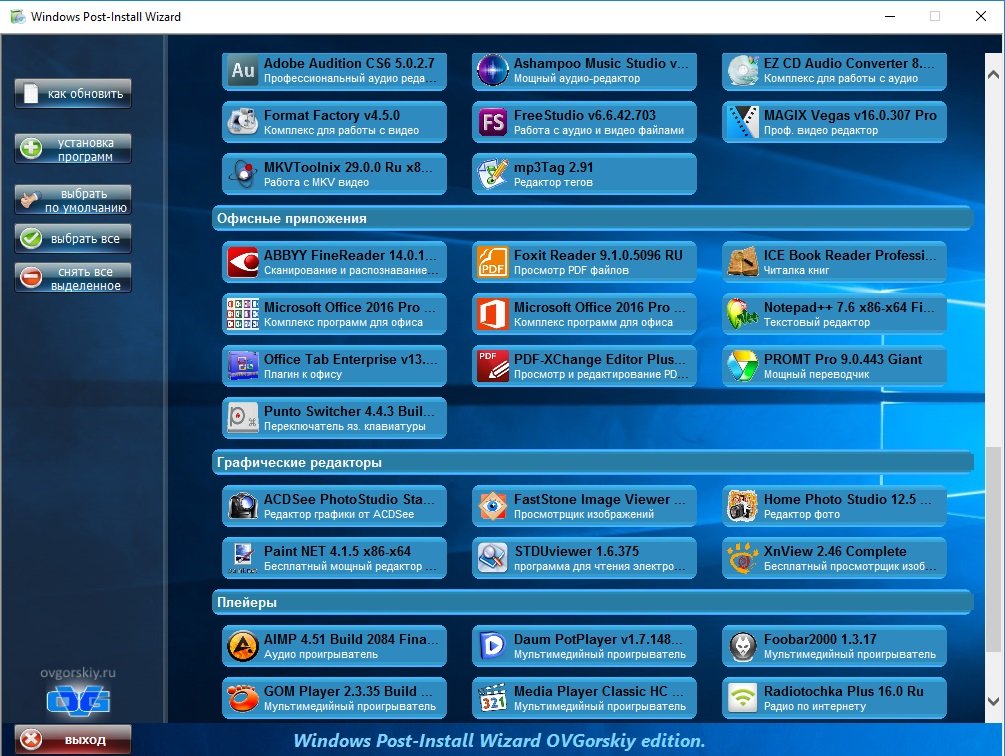Click the AIMP player icon
The image size is (1005, 756).
(x=243, y=646)
